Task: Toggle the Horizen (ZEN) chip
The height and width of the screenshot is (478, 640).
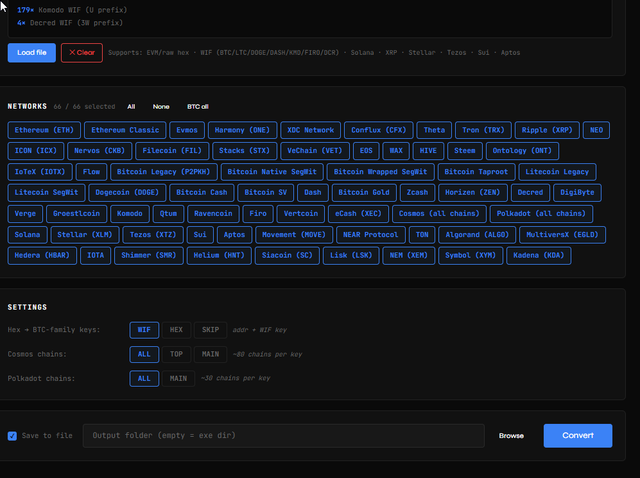Action: click(x=472, y=192)
